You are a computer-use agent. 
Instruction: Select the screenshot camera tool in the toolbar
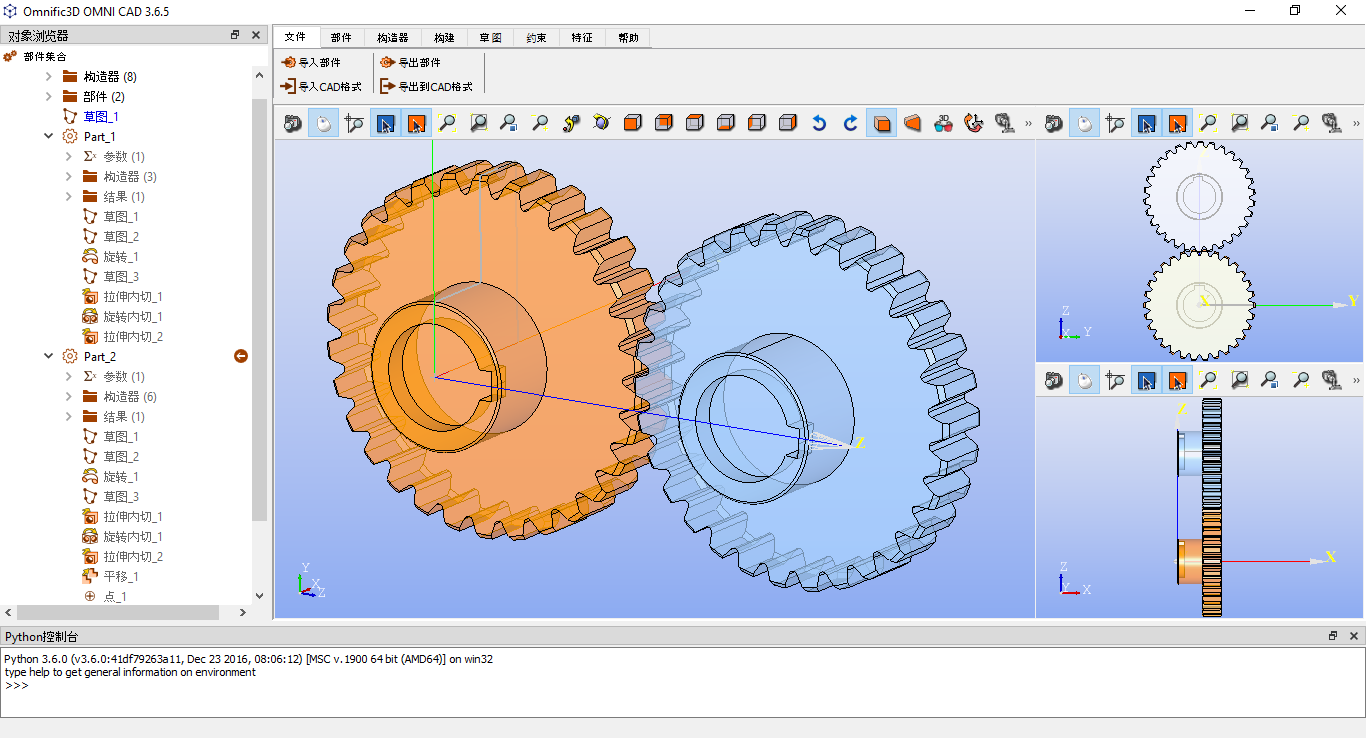tap(293, 123)
